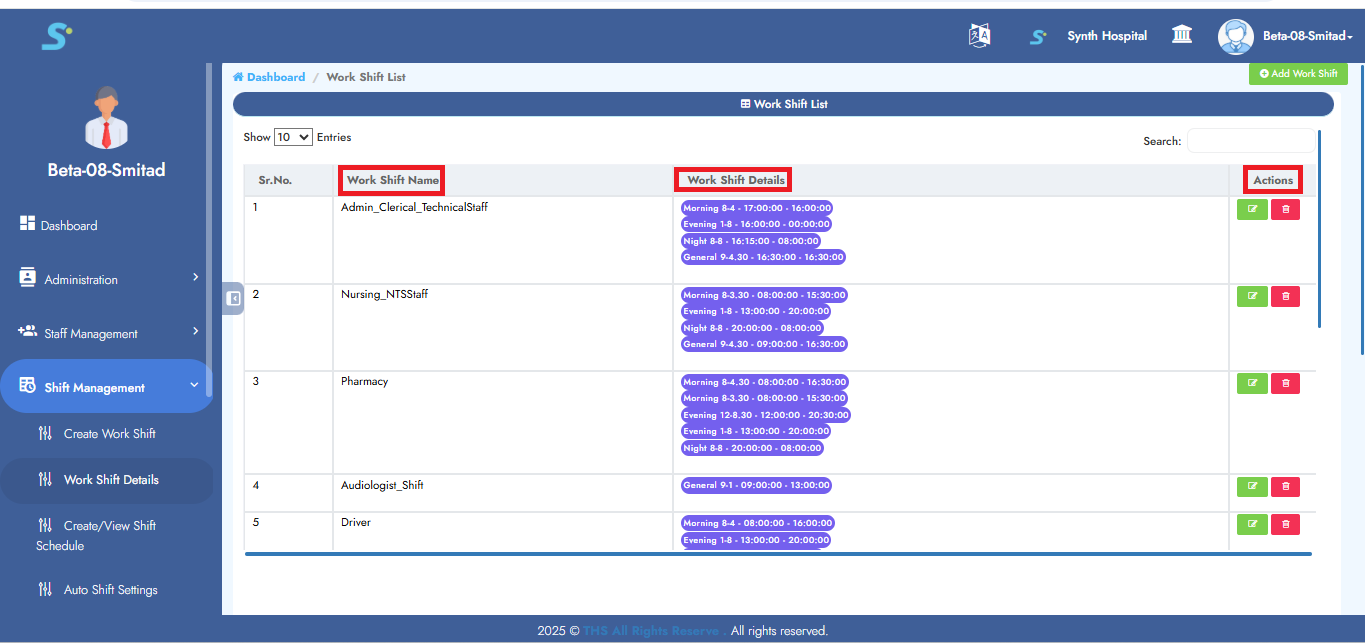Open Create Work Shift menu item
The width and height of the screenshot is (1365, 643).
(x=109, y=434)
